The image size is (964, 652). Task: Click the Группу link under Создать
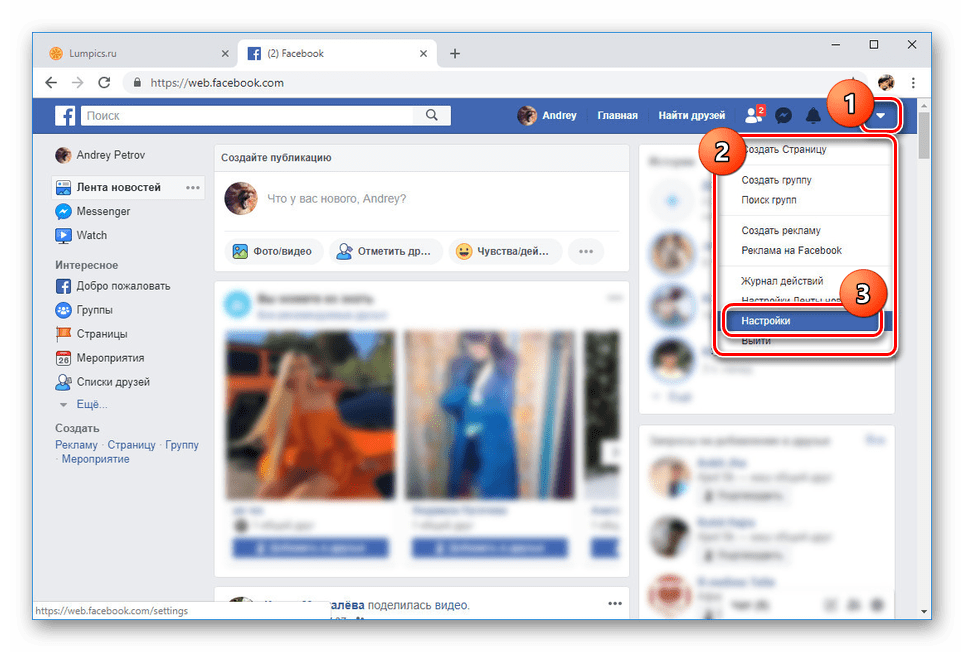point(182,444)
